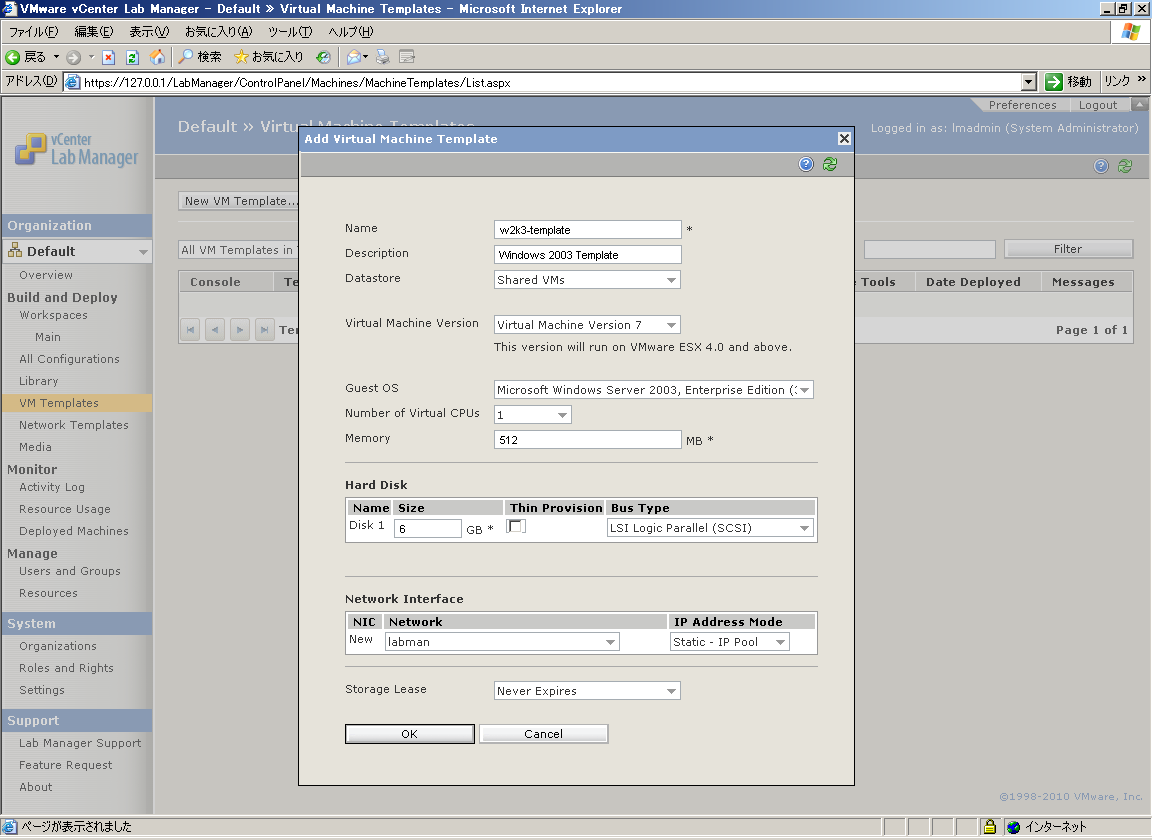Open Activity Log in sidebar
This screenshot has height=840, width=1152.
pyautogui.click(x=51, y=487)
